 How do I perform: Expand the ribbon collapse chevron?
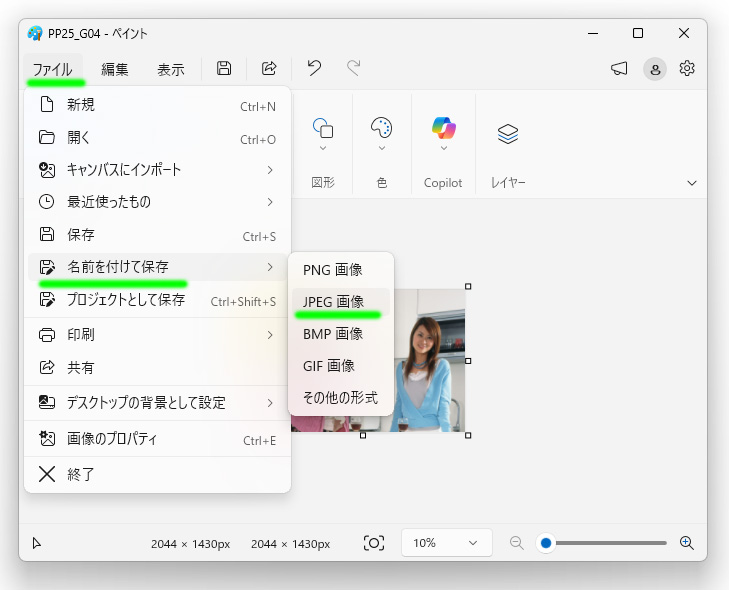[692, 183]
